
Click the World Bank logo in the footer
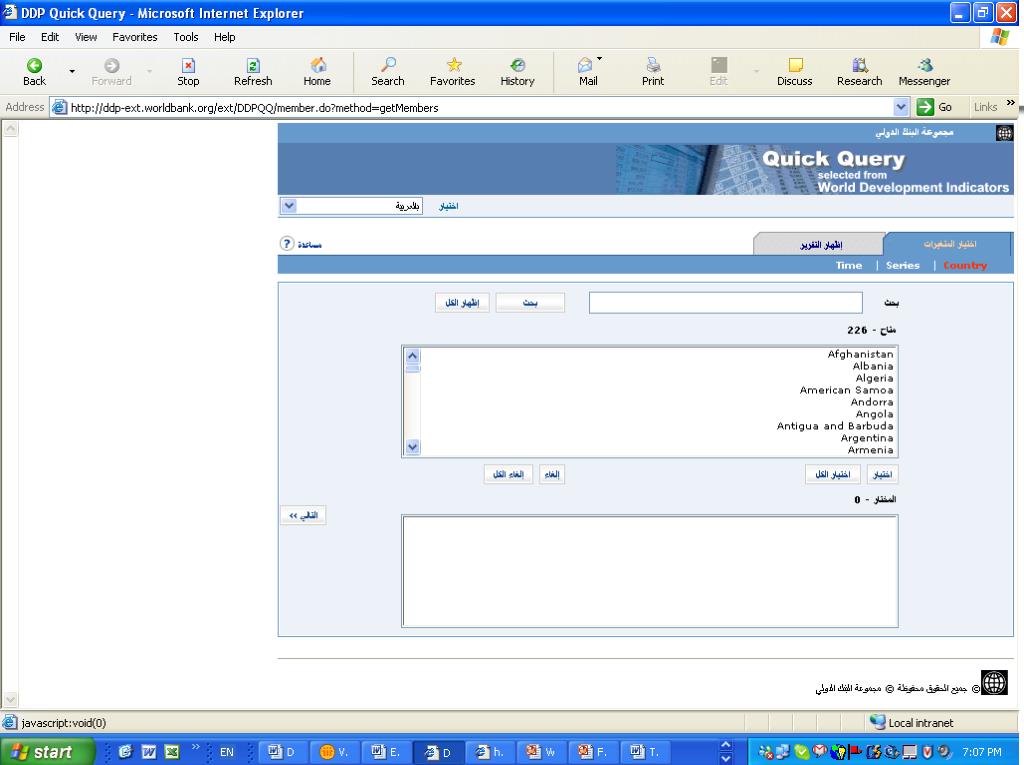994,683
